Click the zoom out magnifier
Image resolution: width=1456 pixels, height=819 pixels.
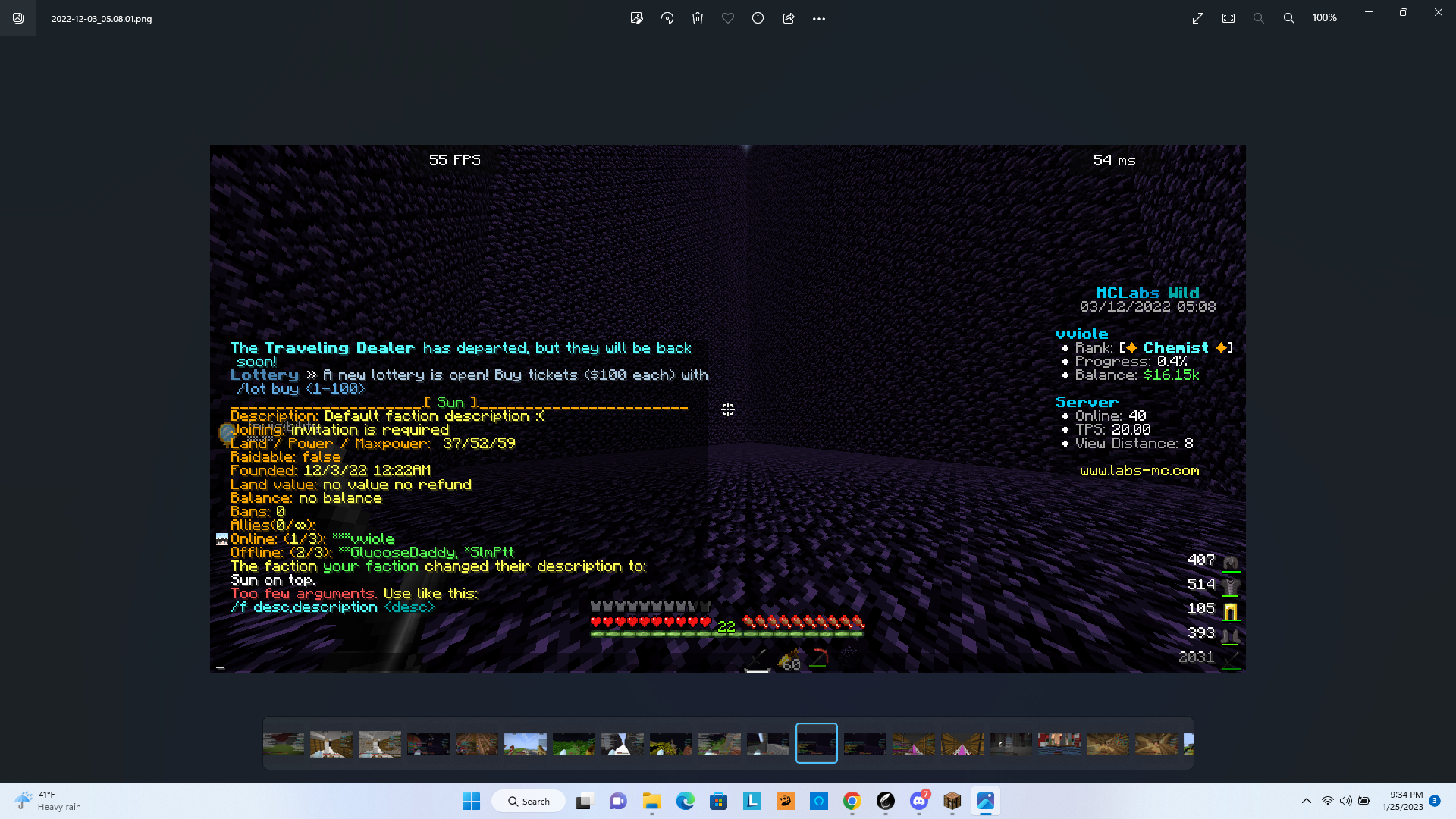(1259, 18)
